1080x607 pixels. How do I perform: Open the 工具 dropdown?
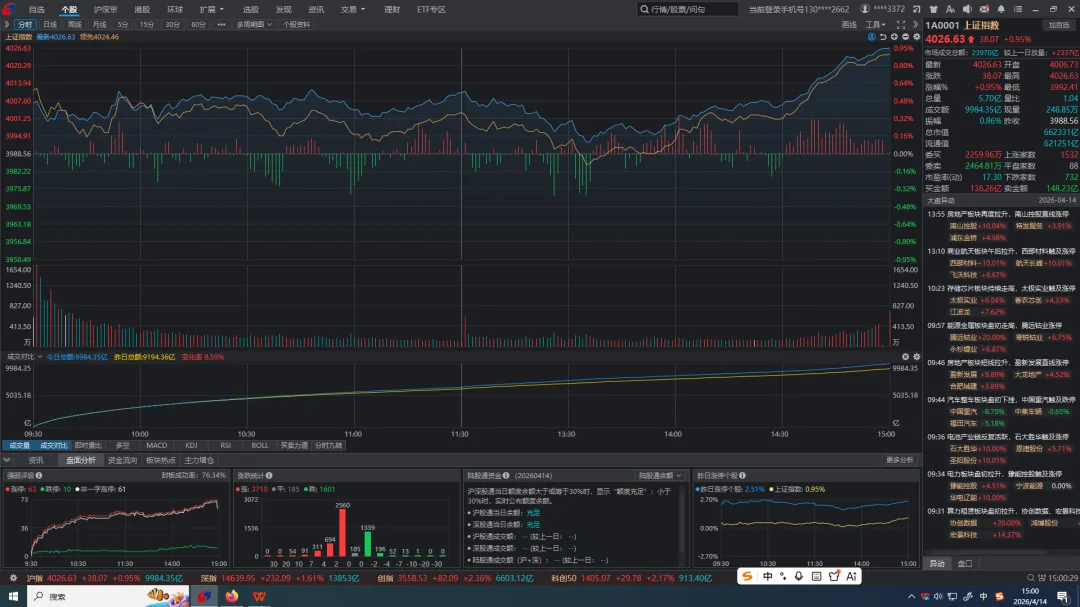pyautogui.click(x=875, y=24)
